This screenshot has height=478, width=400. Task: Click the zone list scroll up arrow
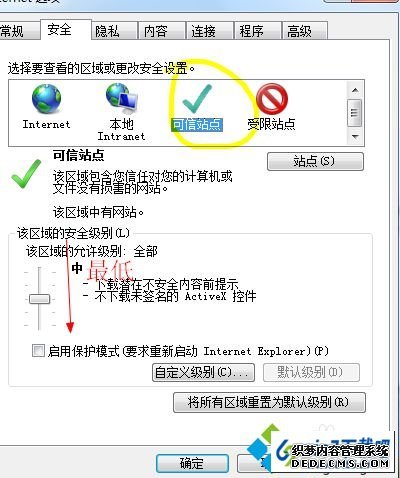(355, 90)
